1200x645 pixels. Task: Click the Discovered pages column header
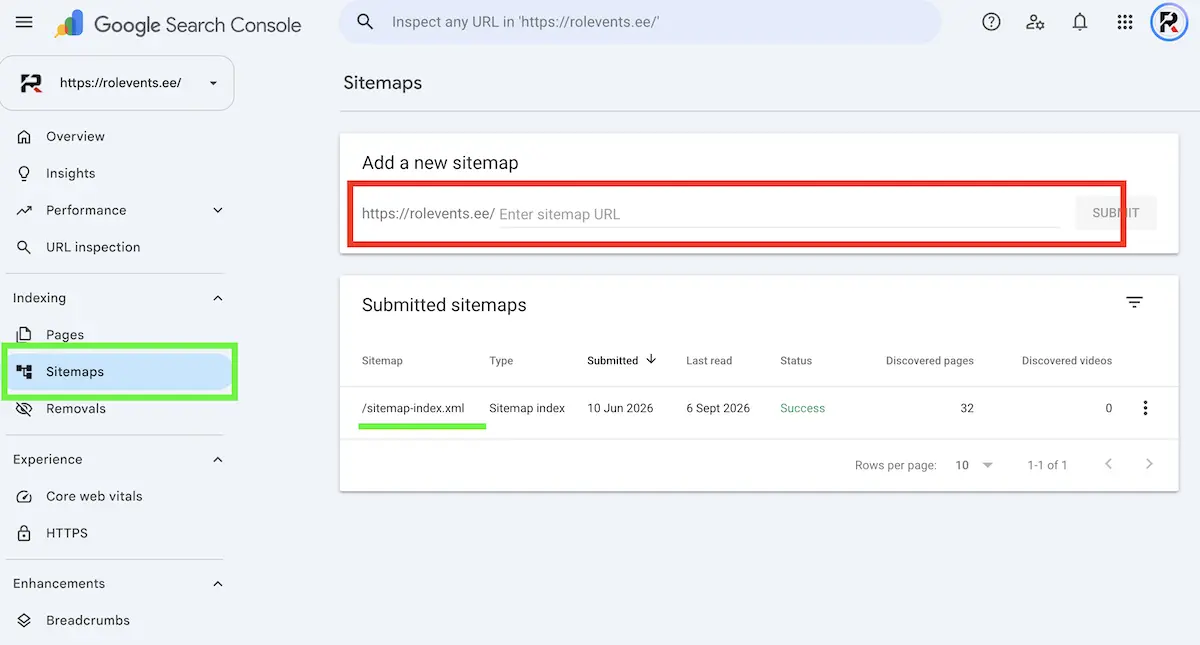tap(929, 361)
